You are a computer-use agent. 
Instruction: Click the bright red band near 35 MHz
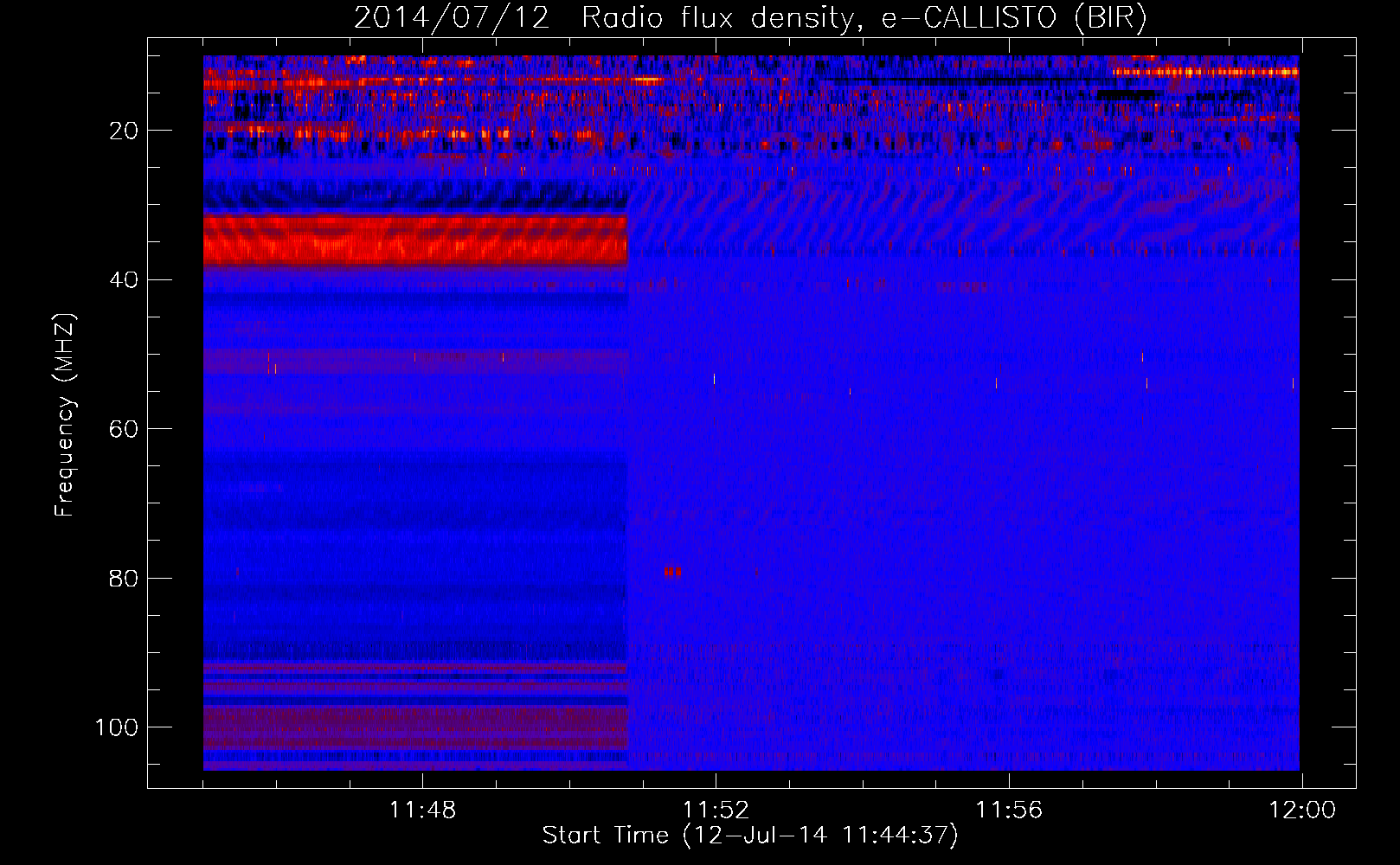[x=414, y=240]
